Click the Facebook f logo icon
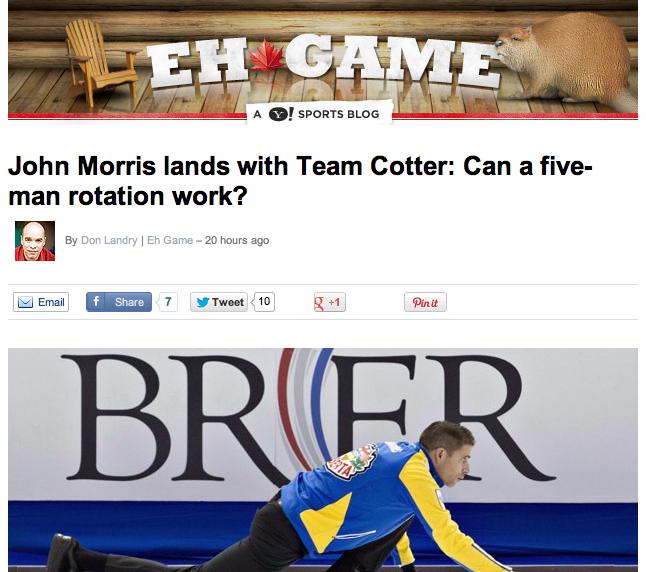This screenshot has width=646, height=572. 96,302
